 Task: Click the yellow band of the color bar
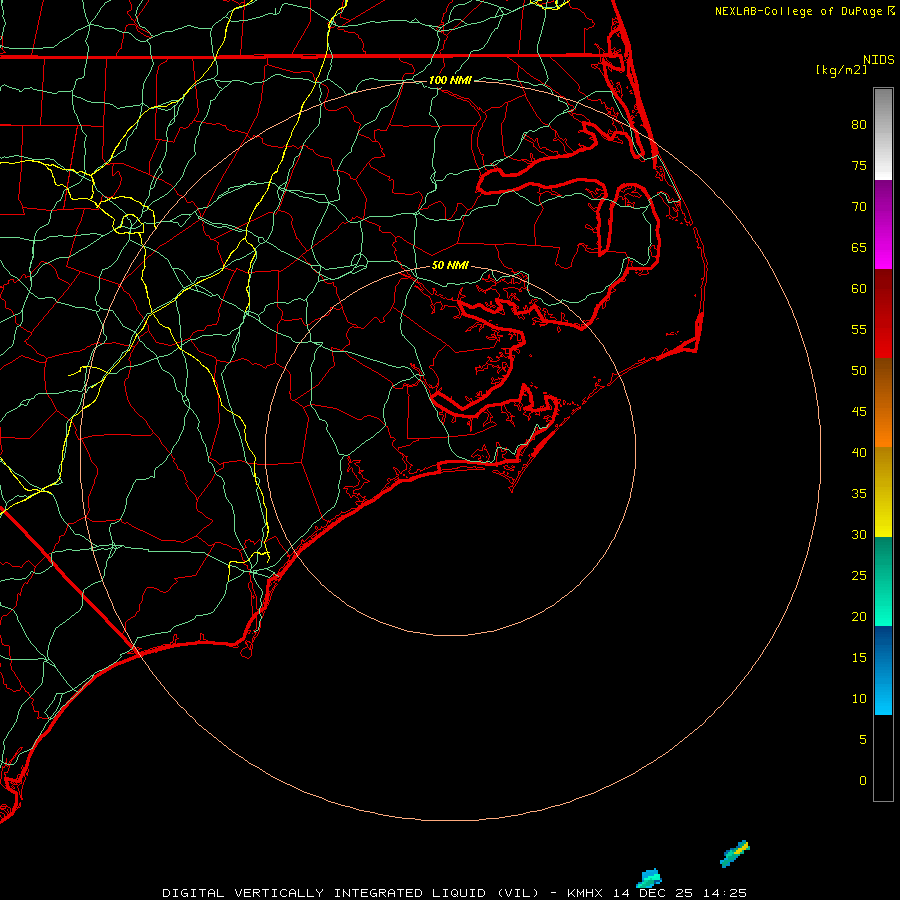click(883, 492)
